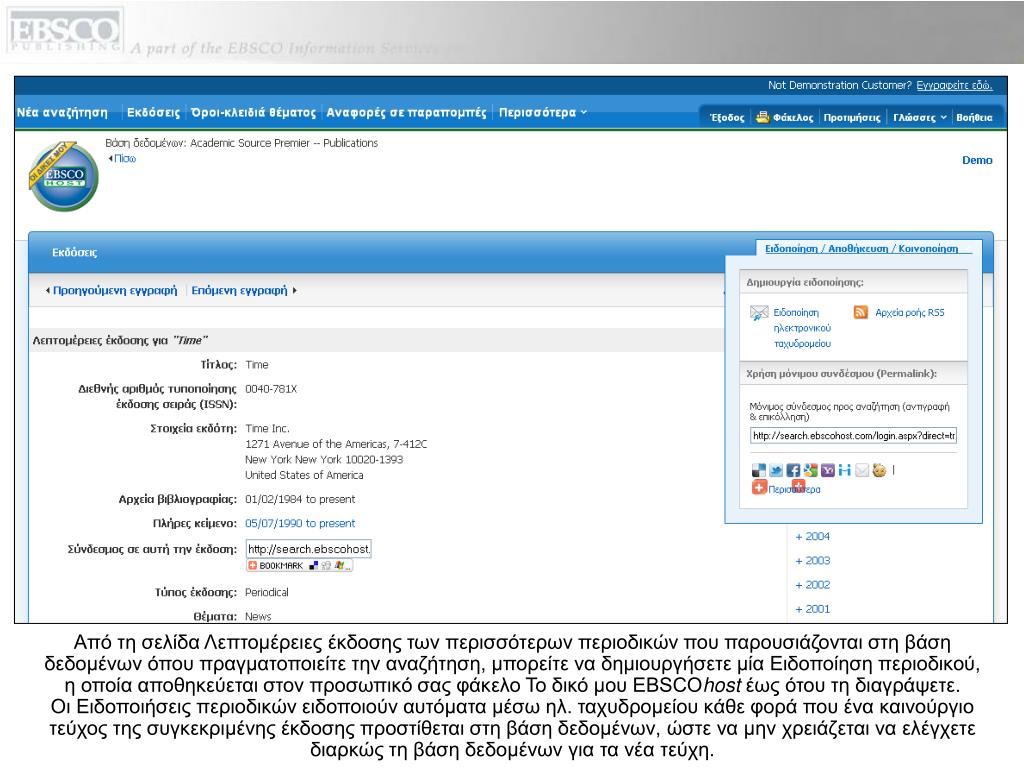Click the Αρχεία ροής RSS link
The height and width of the screenshot is (768, 1024).
[x=909, y=312]
